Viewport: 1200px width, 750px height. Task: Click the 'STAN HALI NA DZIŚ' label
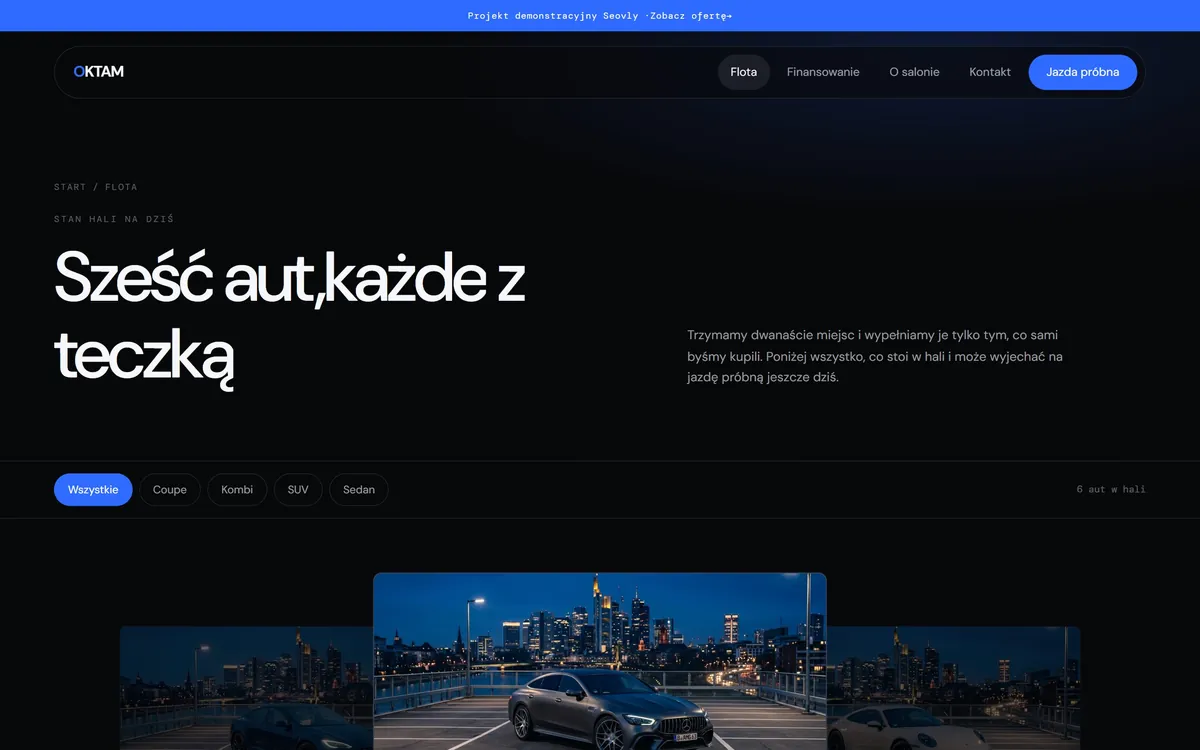pyautogui.click(x=114, y=219)
